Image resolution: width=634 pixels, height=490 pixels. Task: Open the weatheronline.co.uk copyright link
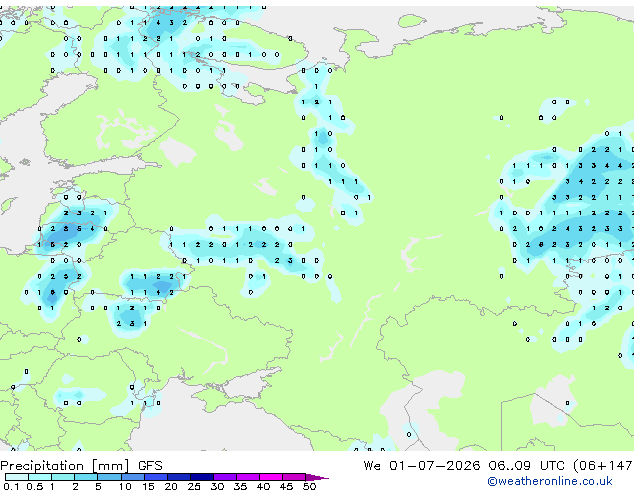[x=550, y=481]
